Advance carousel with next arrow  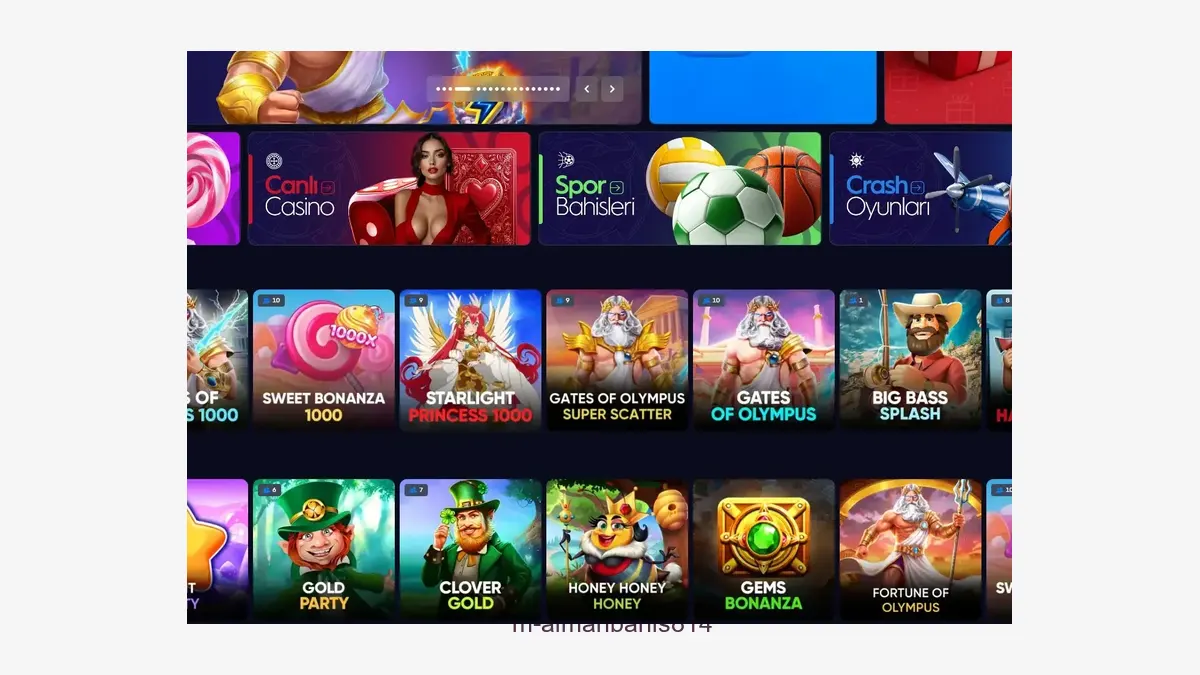pos(612,89)
